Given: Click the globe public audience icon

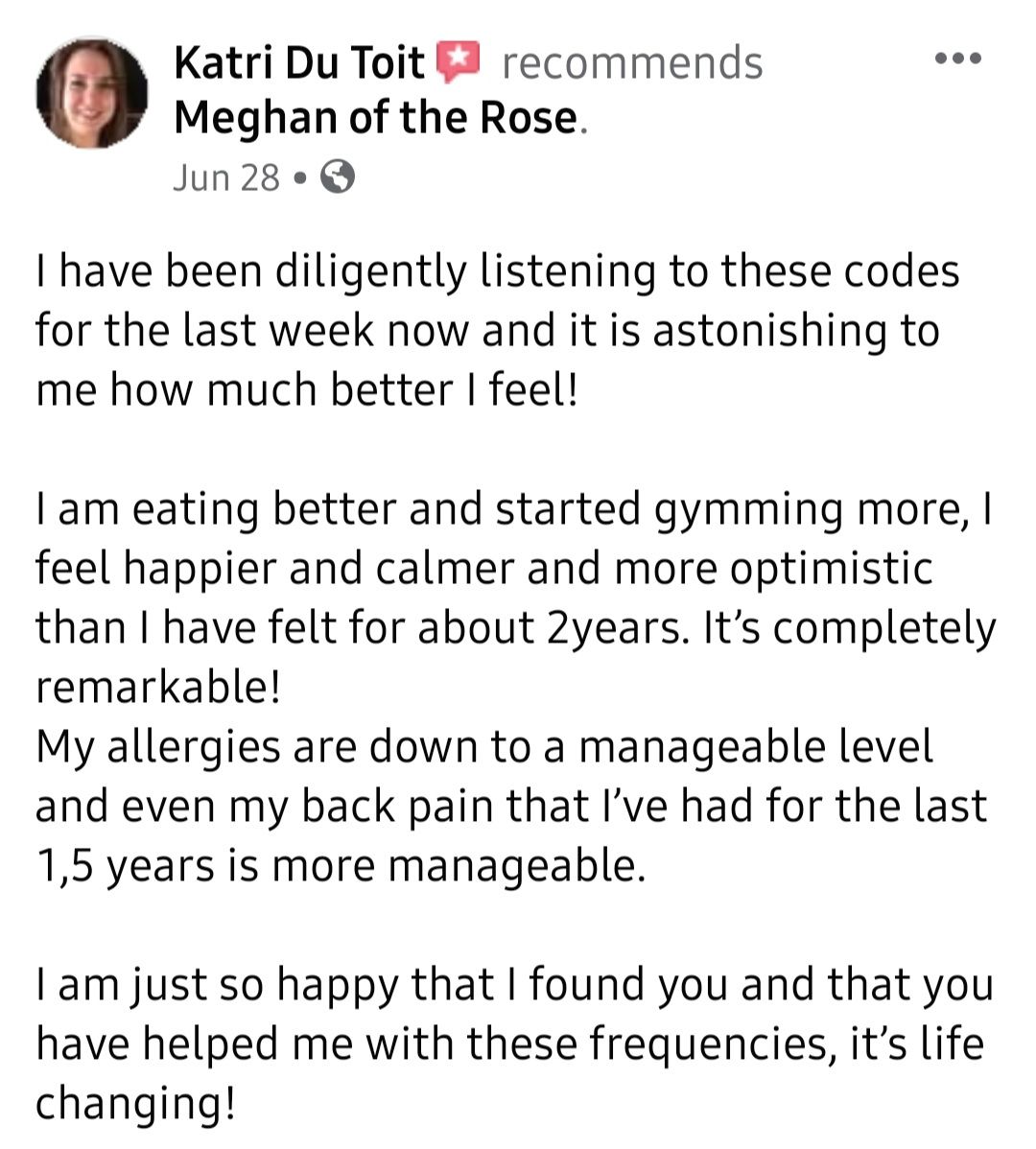Looking at the screenshot, I should pyautogui.click(x=338, y=176).
